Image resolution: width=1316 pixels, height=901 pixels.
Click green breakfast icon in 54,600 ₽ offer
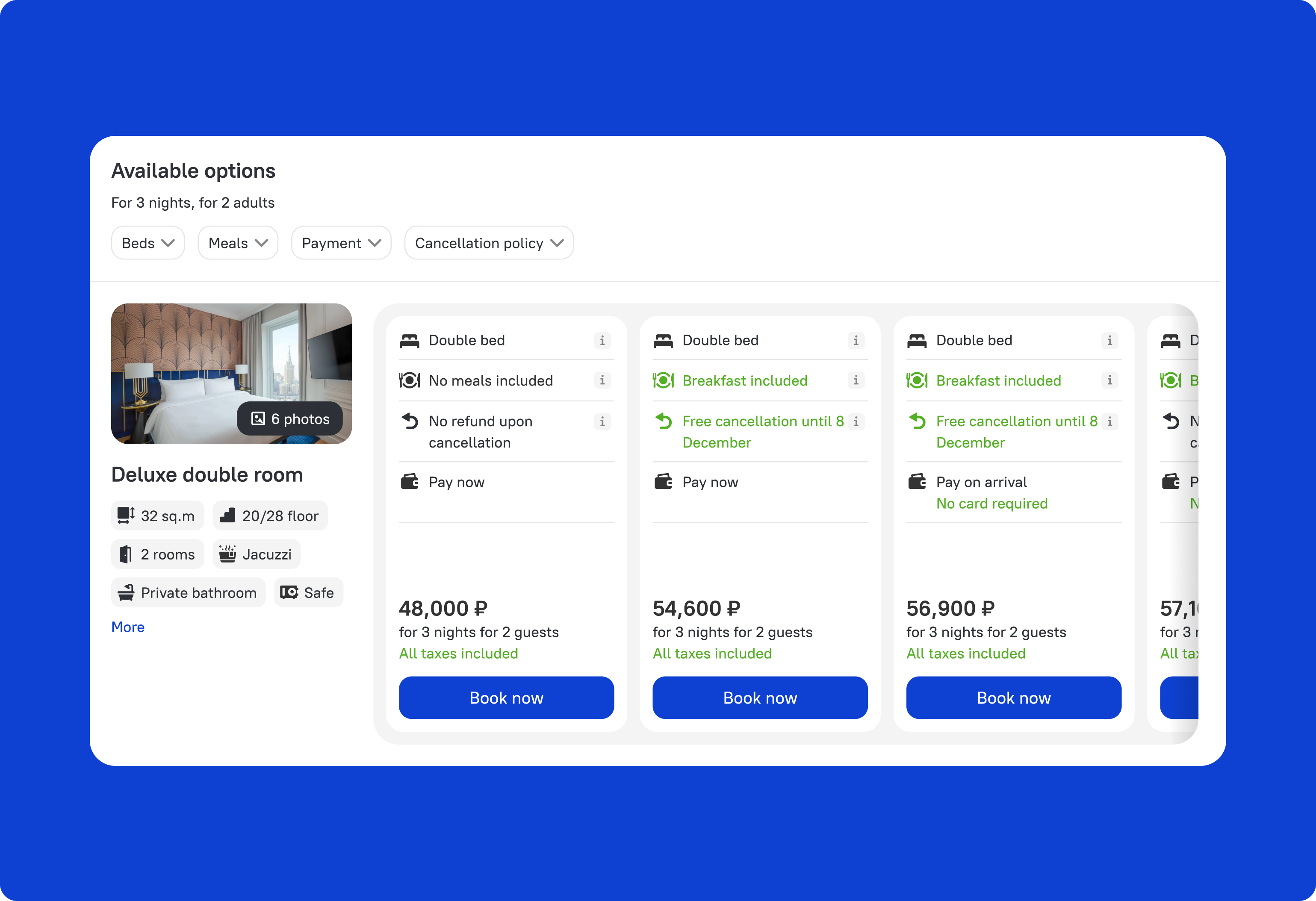tap(663, 380)
